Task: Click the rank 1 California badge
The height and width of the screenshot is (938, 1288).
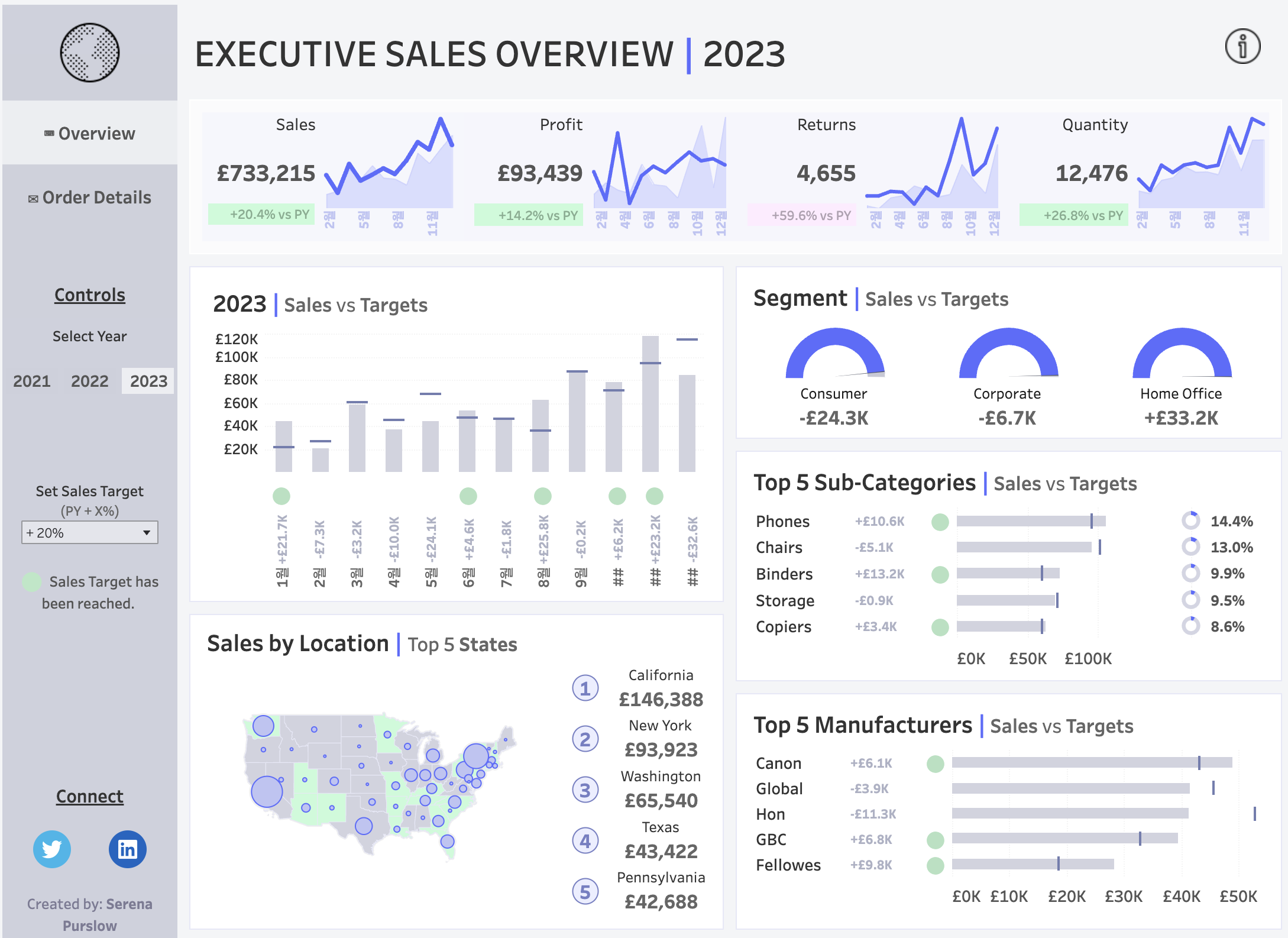Action: click(585, 688)
